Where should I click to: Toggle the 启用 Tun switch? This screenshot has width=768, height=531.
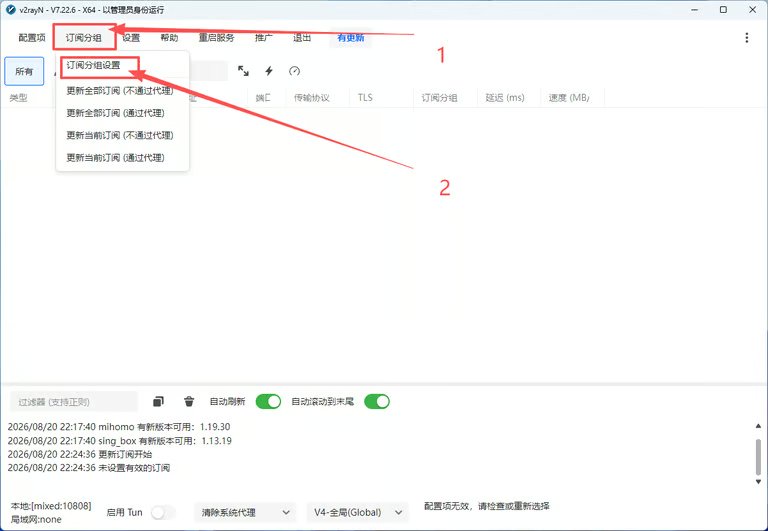click(x=163, y=512)
